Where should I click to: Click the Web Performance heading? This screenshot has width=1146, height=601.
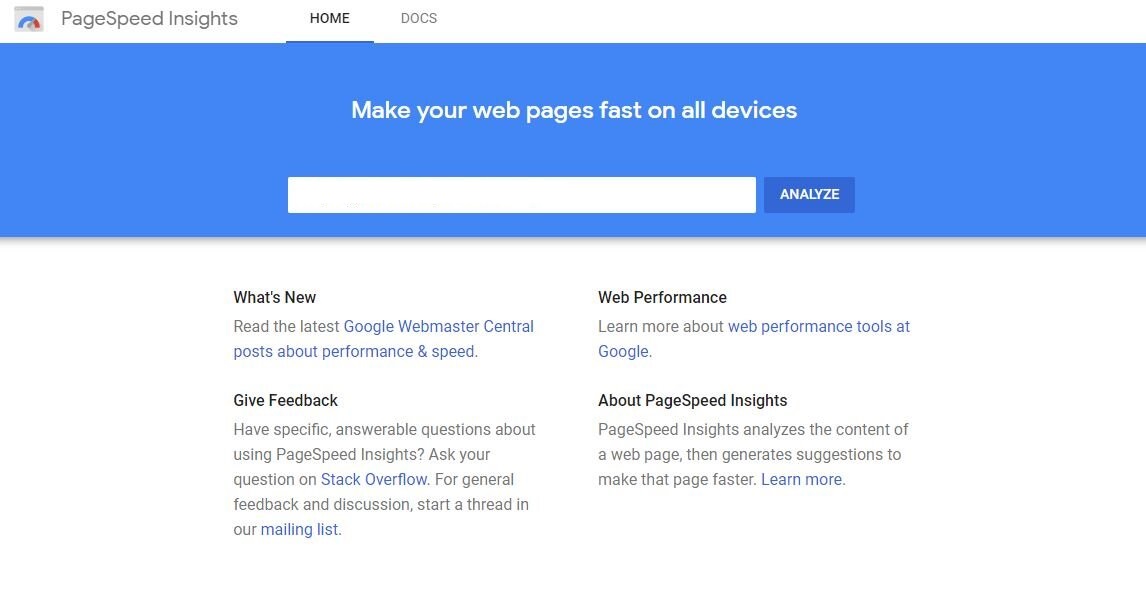662,297
